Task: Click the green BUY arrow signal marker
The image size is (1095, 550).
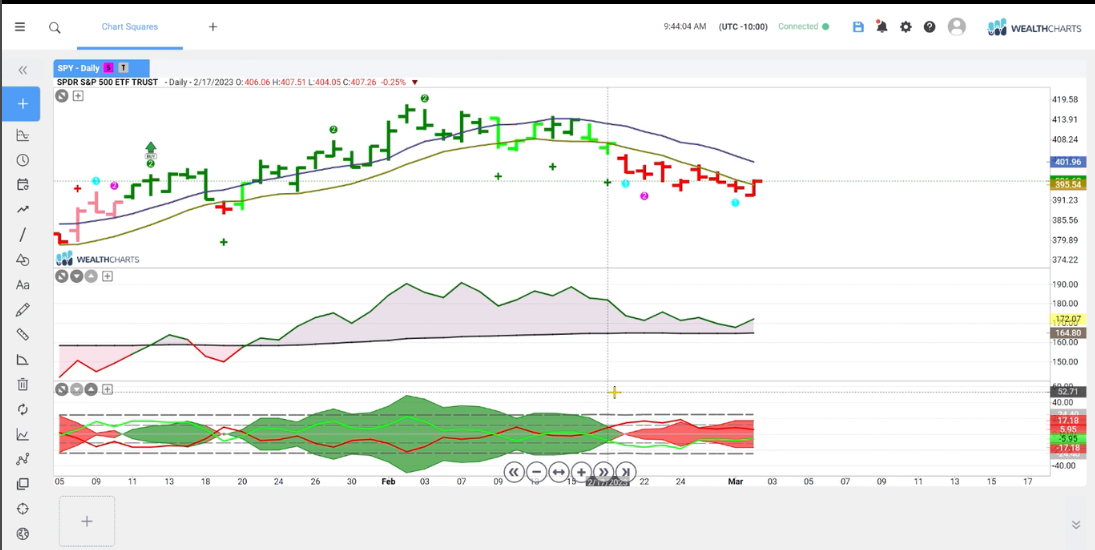Action: point(151,151)
